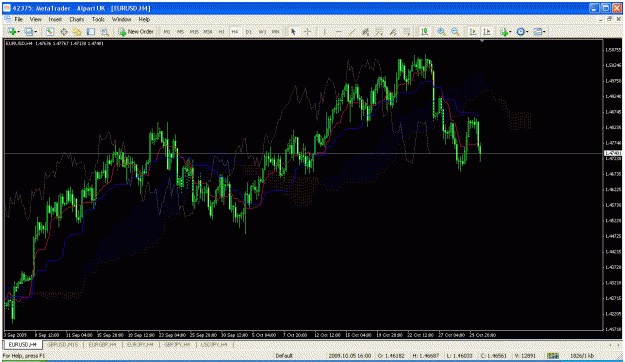Screen dimensions: 625x362
Task: Open the Insert menu
Action: pyautogui.click(x=55, y=19)
